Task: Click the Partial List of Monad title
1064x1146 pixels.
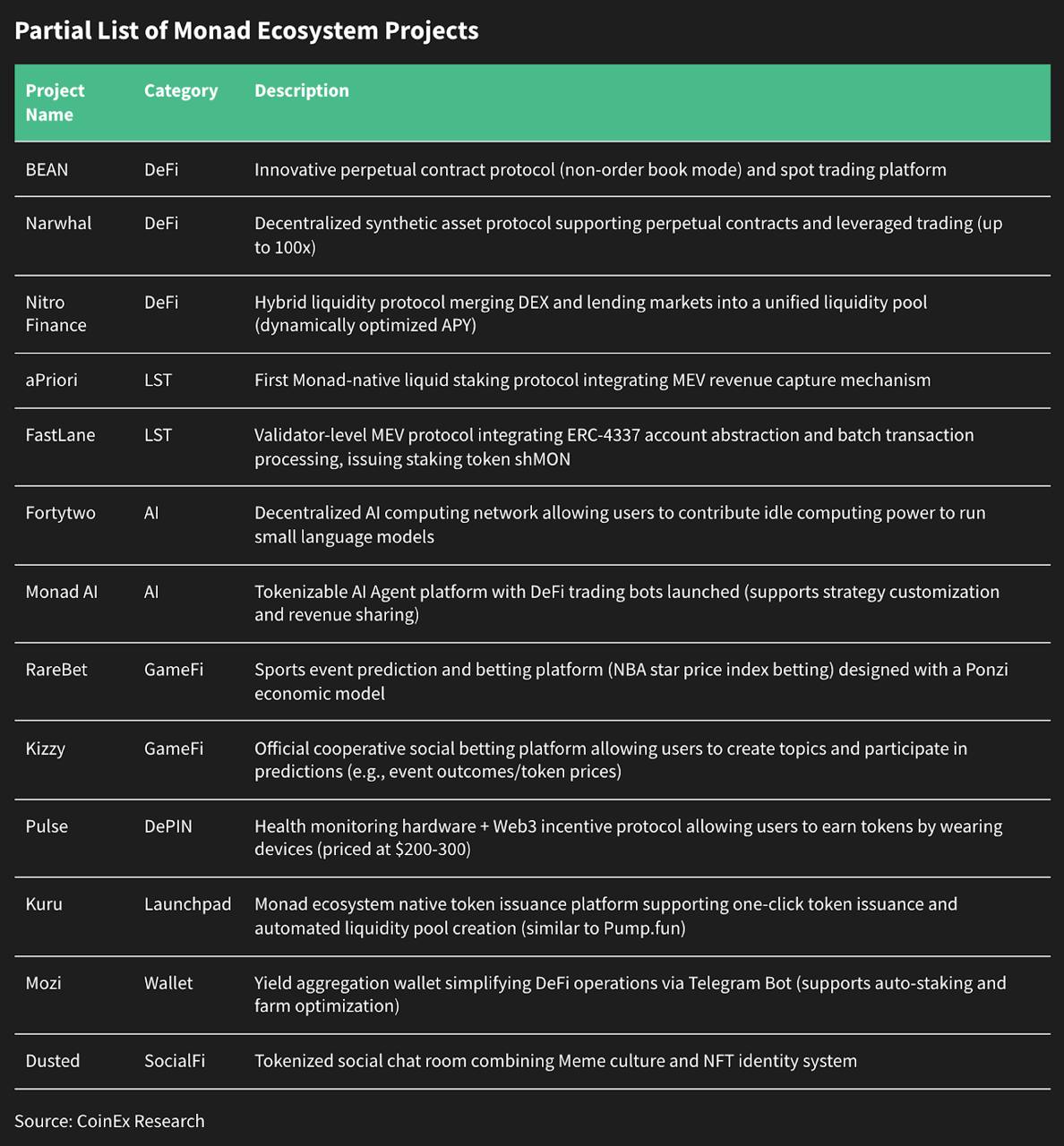Action: (246, 30)
